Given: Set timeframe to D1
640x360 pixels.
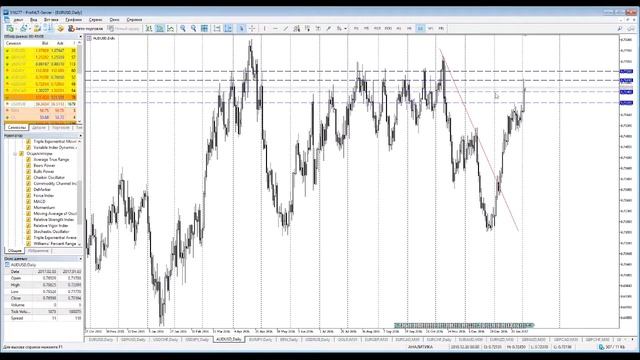Looking at the screenshot, I should point(420,28).
